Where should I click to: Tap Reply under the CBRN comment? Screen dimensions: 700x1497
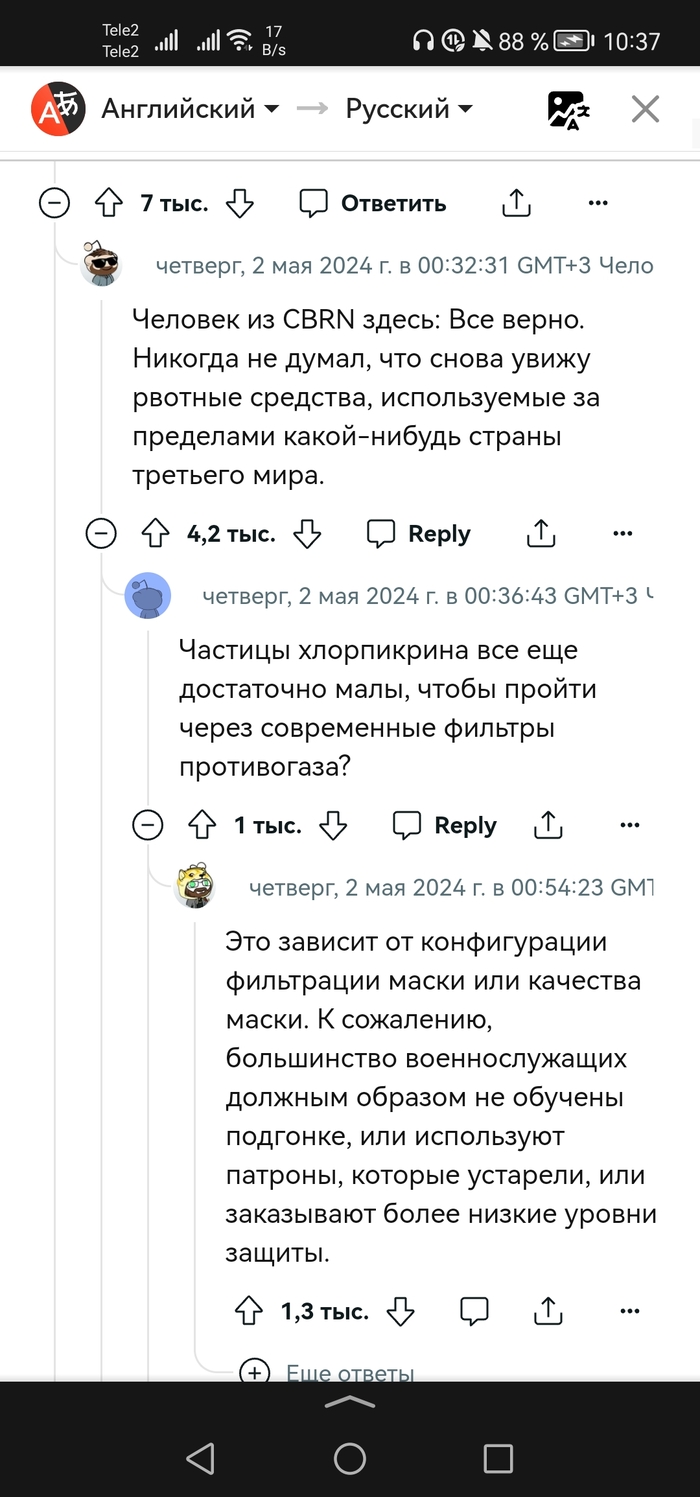tap(421, 534)
